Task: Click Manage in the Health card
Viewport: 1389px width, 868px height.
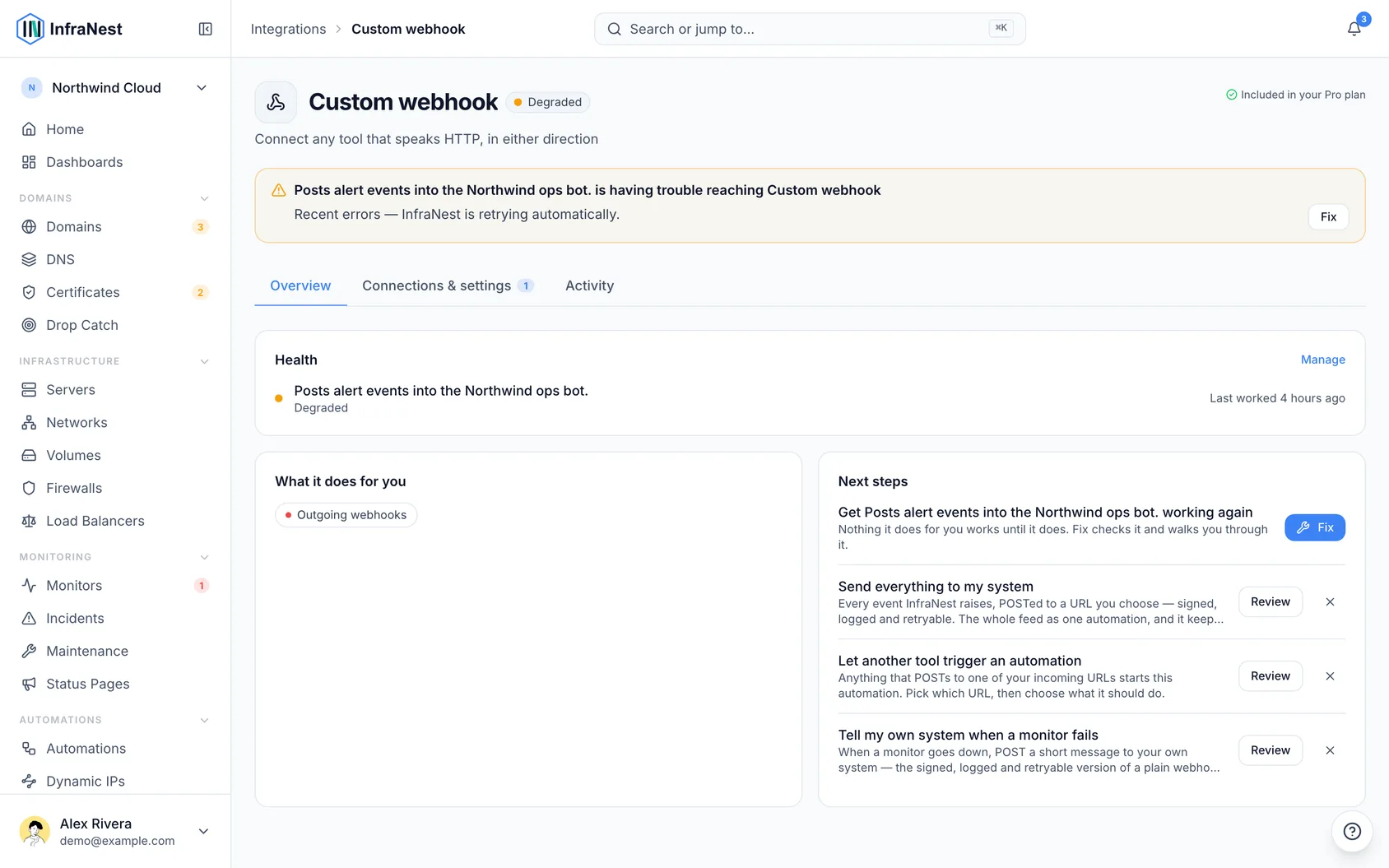Action: [1322, 360]
